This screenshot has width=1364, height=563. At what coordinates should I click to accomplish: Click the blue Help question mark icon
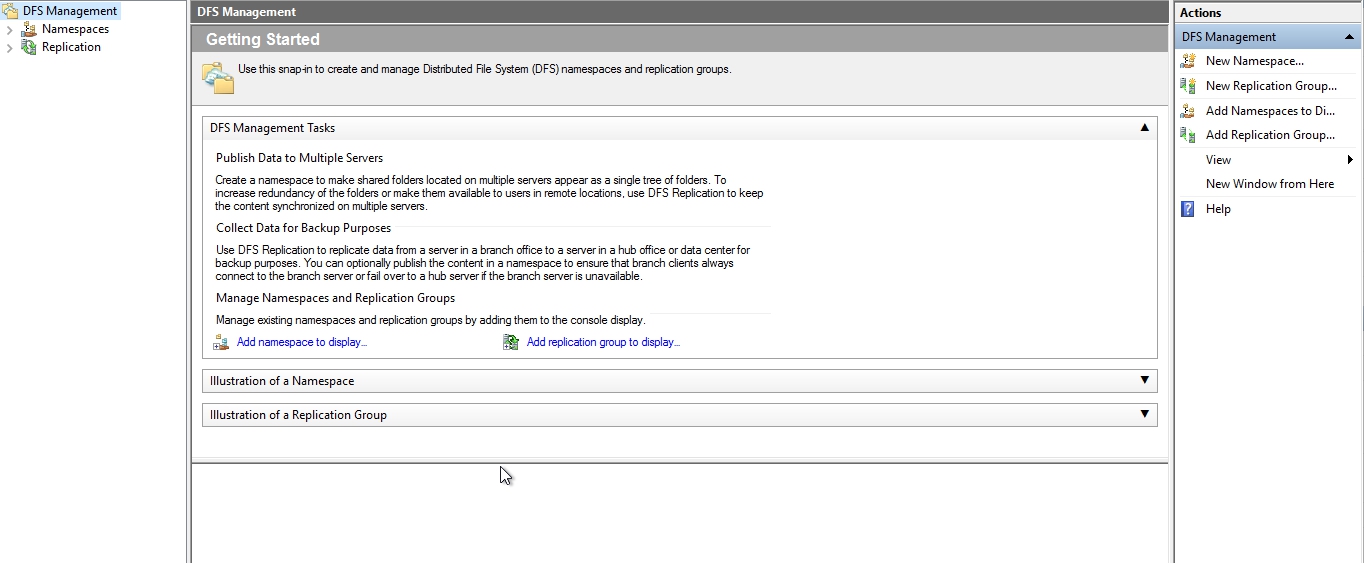(1188, 209)
